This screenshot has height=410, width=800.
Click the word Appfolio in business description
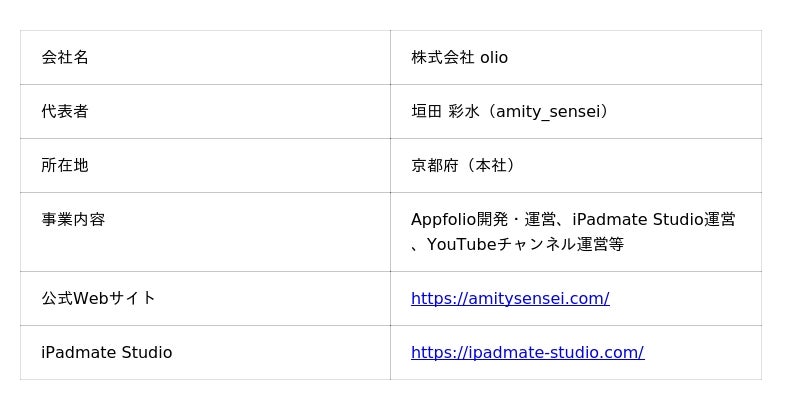pos(443,219)
